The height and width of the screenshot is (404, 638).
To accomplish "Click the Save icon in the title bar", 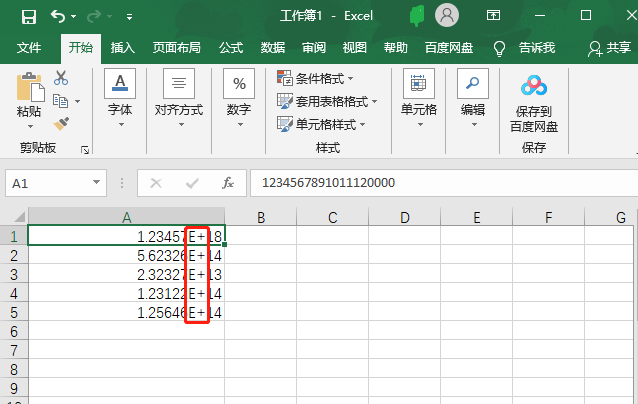I will point(28,16).
